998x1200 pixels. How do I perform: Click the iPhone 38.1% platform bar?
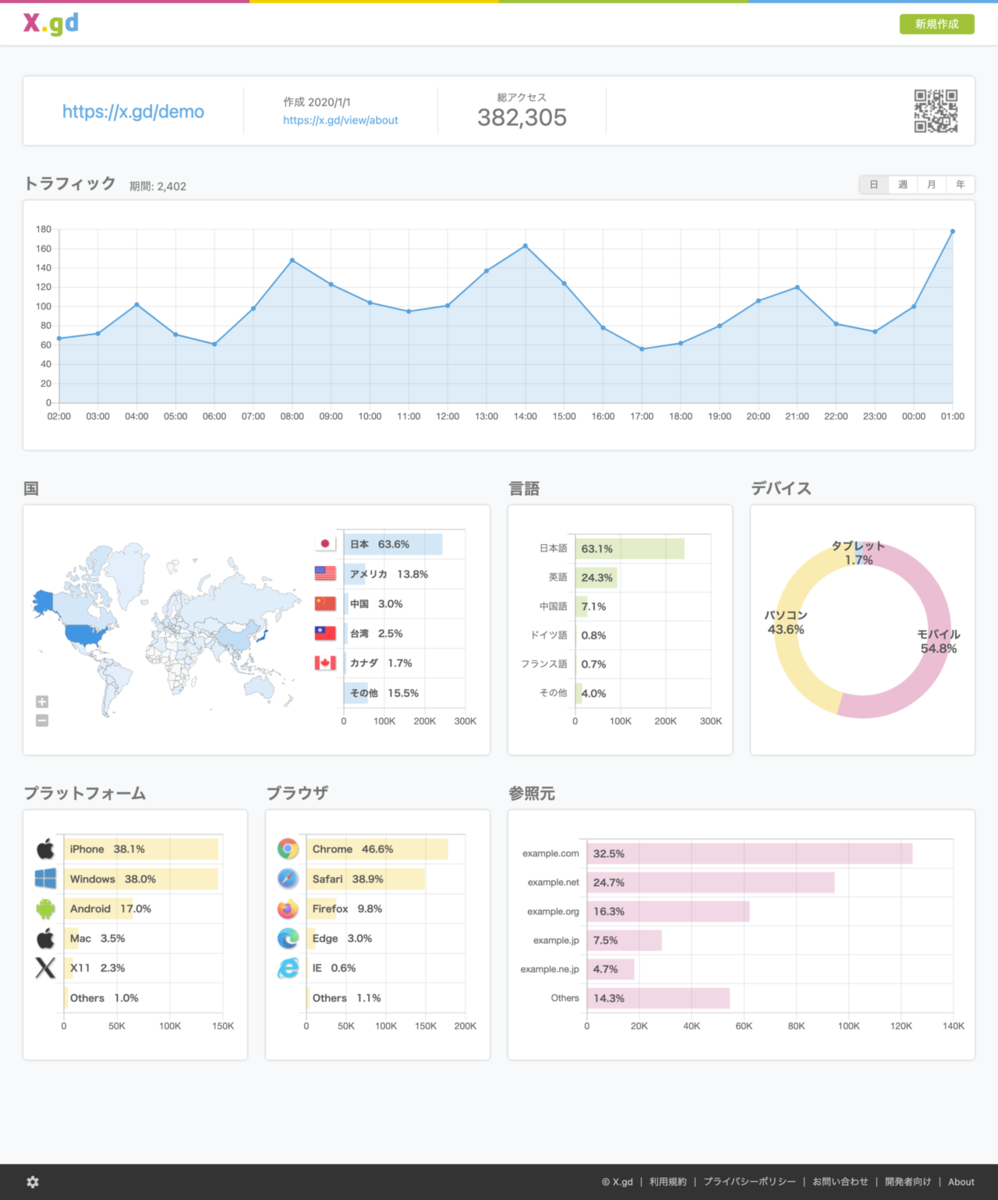click(141, 849)
